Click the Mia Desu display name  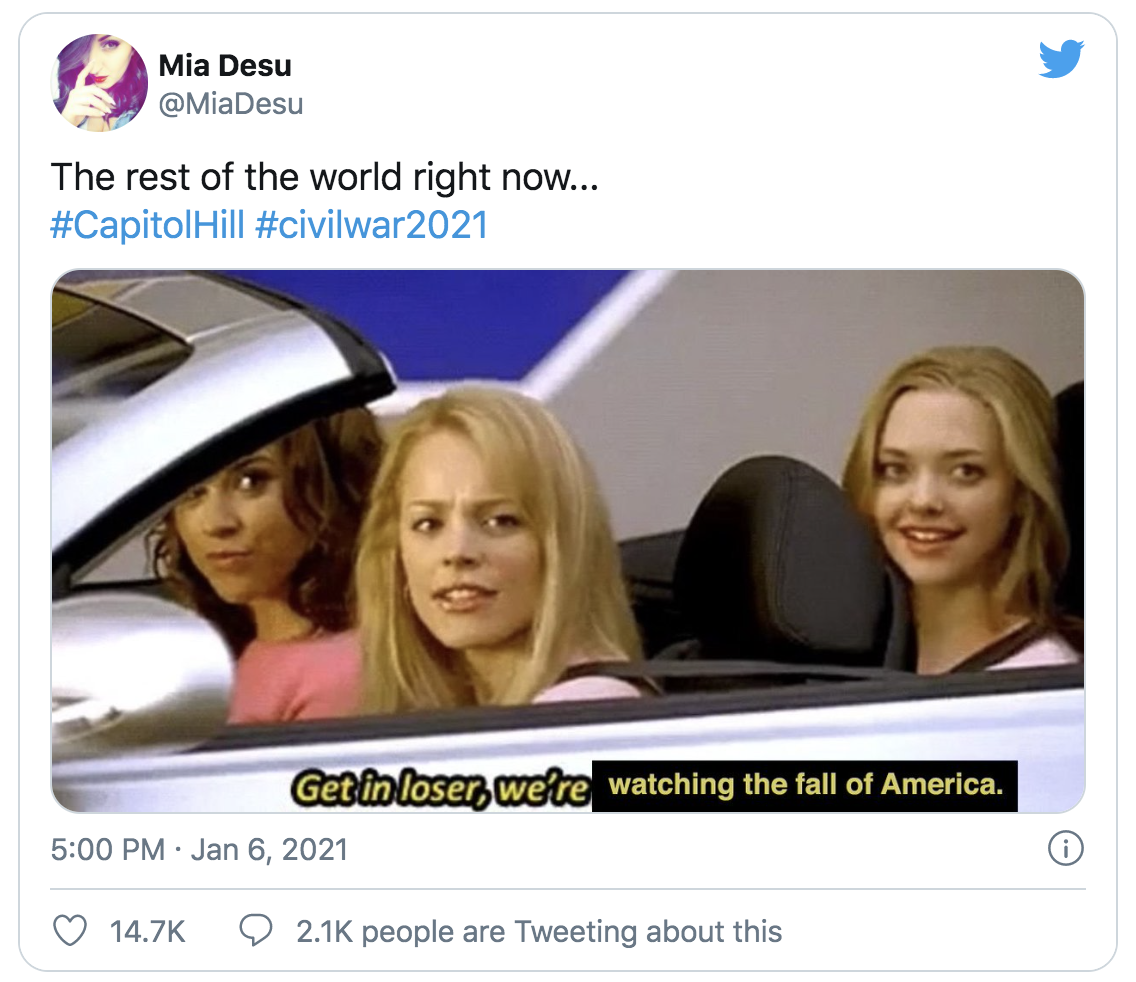tap(225, 65)
